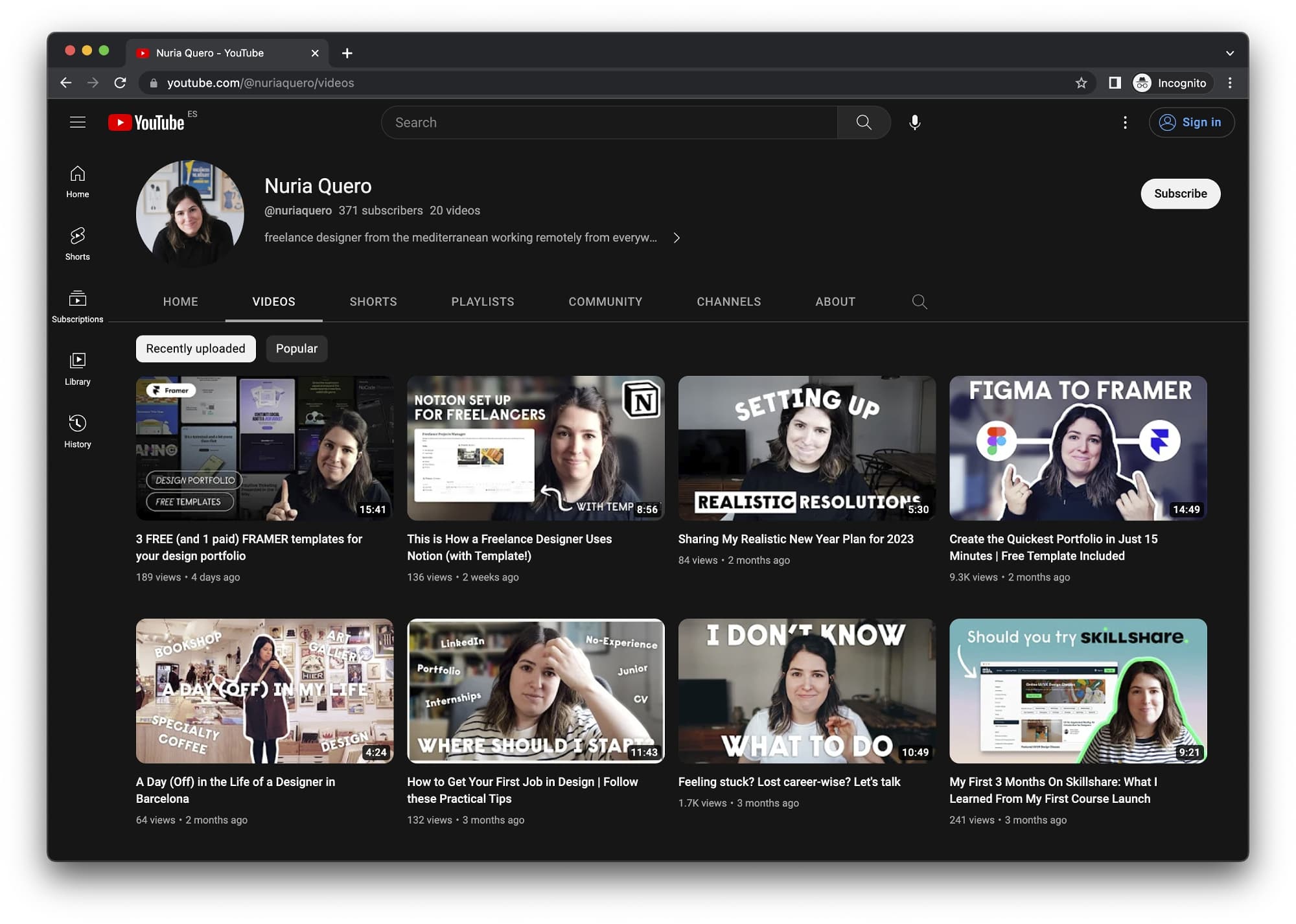Toggle the hamburger menu to collapse sidebar
The image size is (1296, 924).
pyautogui.click(x=77, y=122)
